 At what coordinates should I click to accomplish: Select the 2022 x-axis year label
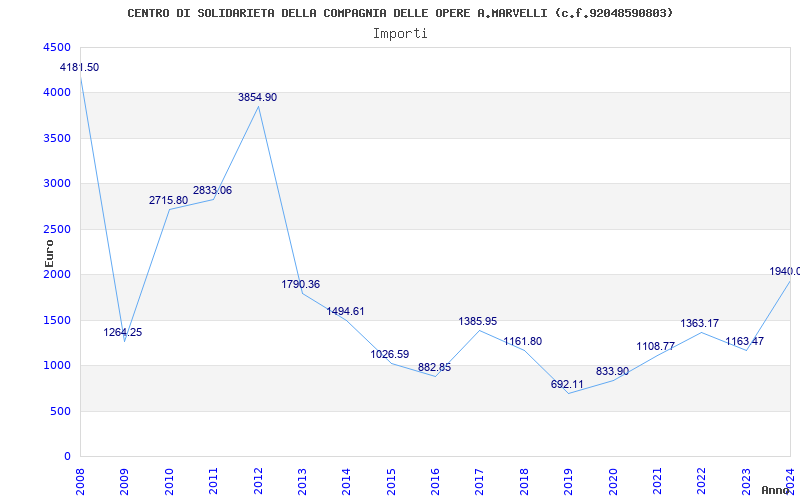[702, 481]
